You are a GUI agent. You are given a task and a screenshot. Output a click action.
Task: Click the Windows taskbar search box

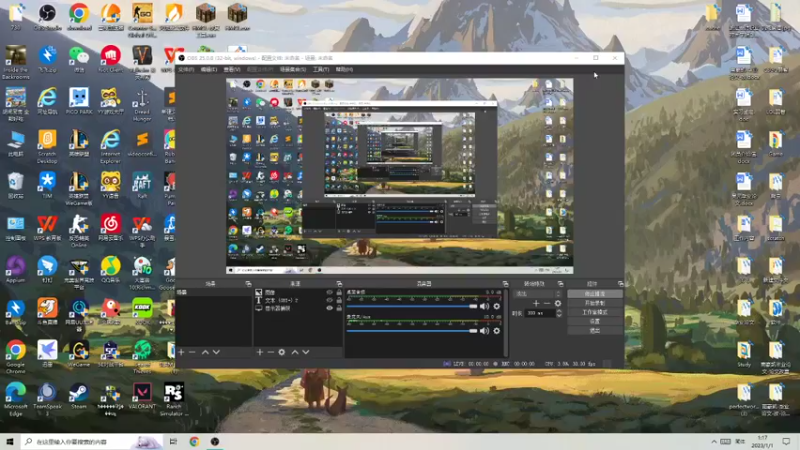92,442
